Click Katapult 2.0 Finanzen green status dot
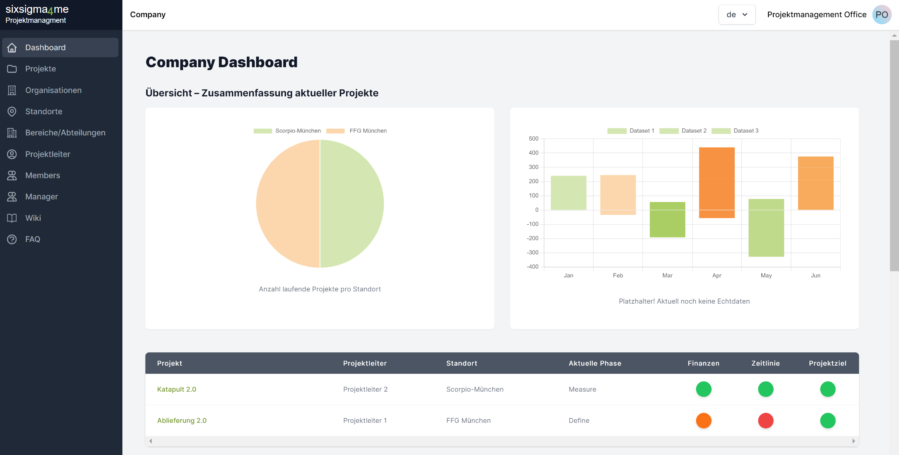899x455 pixels. (703, 389)
